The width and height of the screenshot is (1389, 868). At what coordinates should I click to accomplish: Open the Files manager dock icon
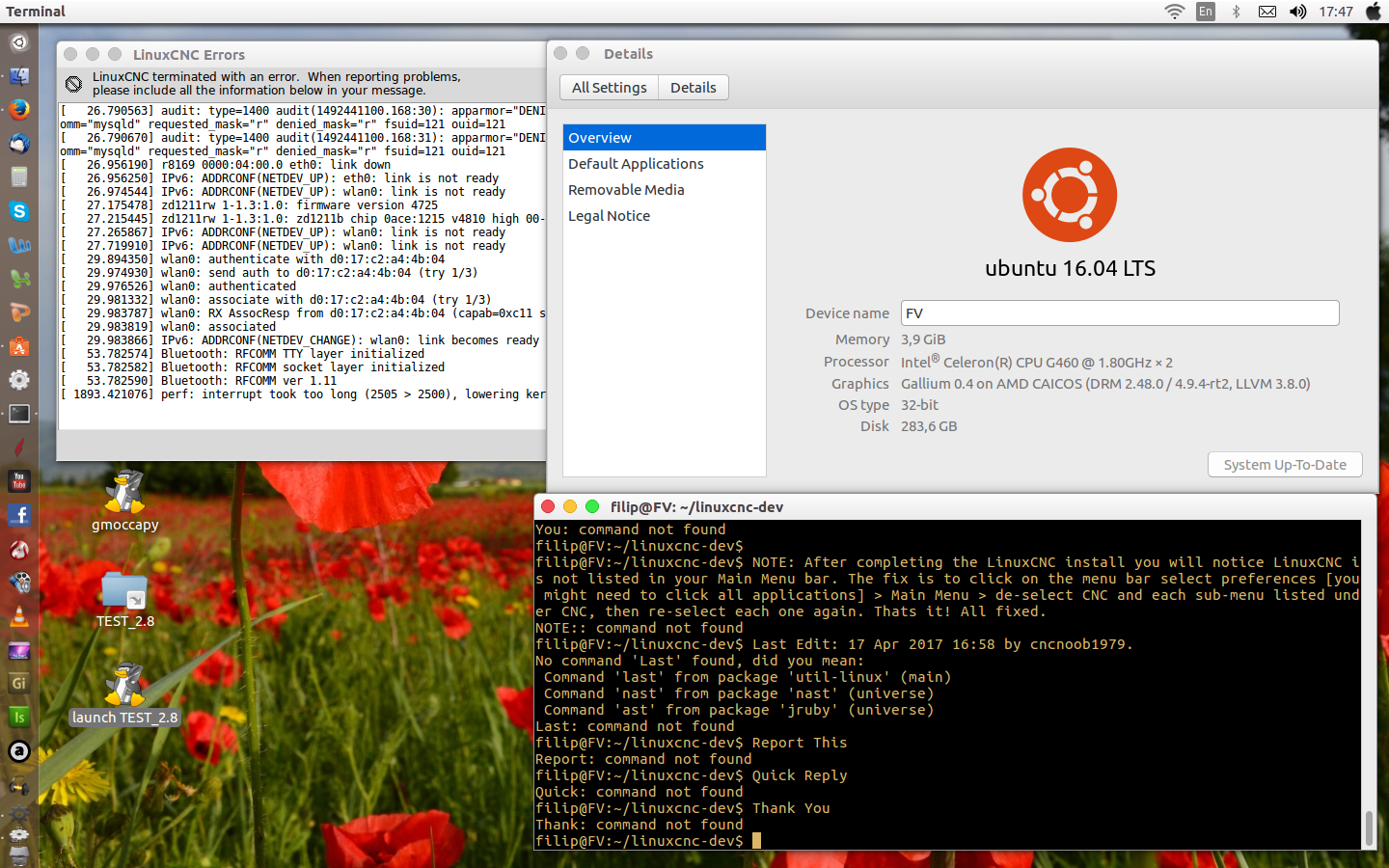pyautogui.click(x=19, y=76)
